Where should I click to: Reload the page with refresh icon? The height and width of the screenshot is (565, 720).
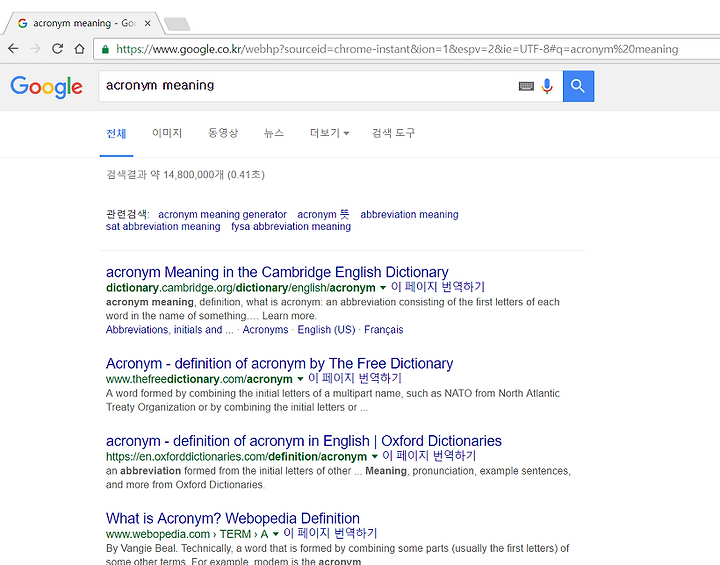pos(57,49)
